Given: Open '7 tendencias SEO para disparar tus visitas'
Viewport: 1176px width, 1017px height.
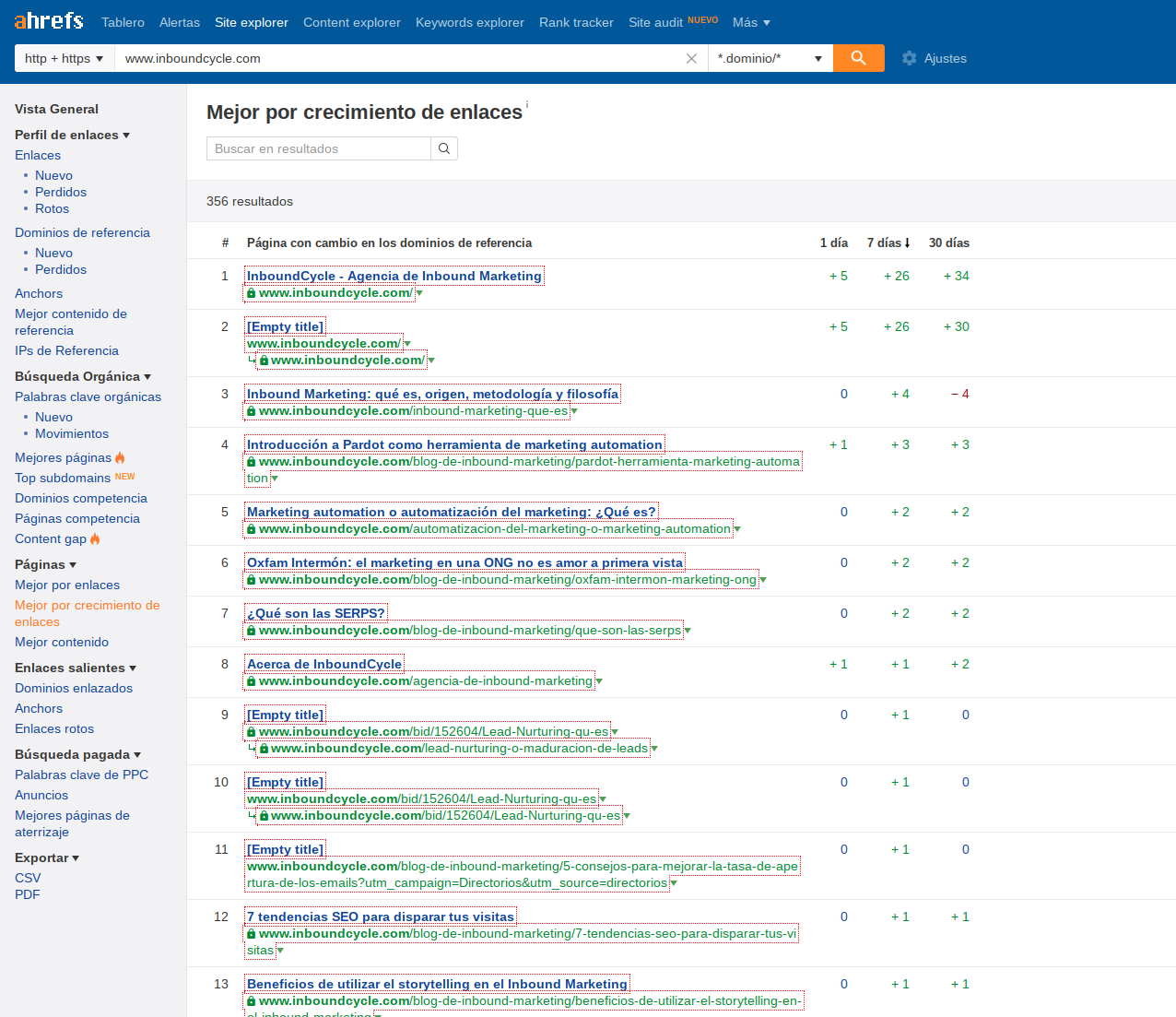Looking at the screenshot, I should (x=381, y=916).
